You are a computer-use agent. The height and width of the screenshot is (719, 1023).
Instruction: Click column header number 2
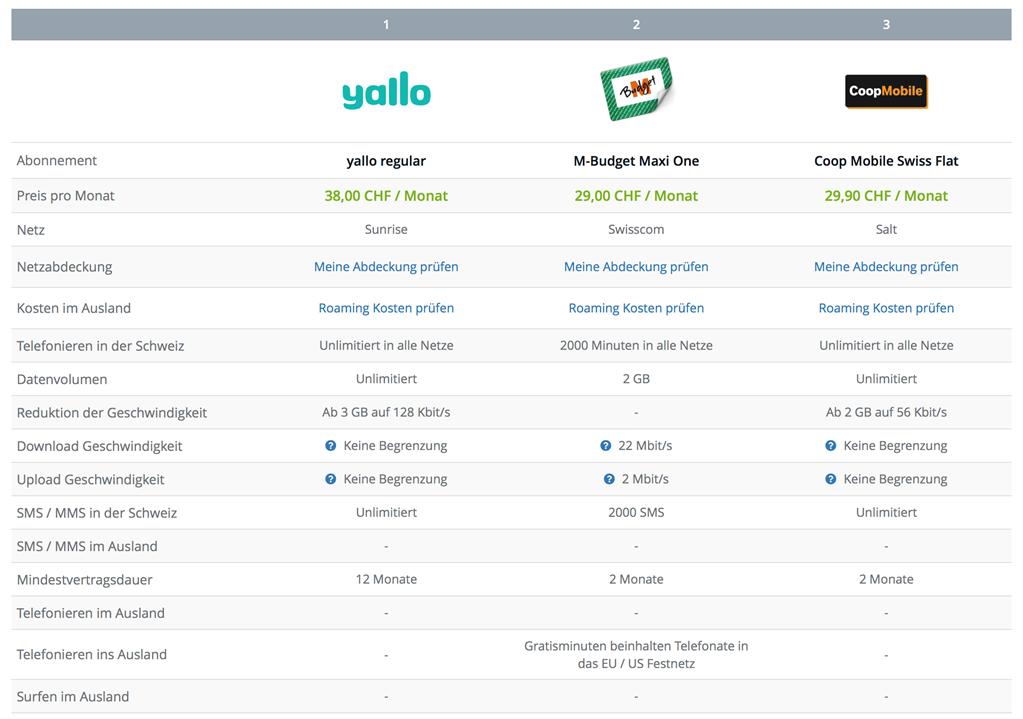(x=636, y=25)
